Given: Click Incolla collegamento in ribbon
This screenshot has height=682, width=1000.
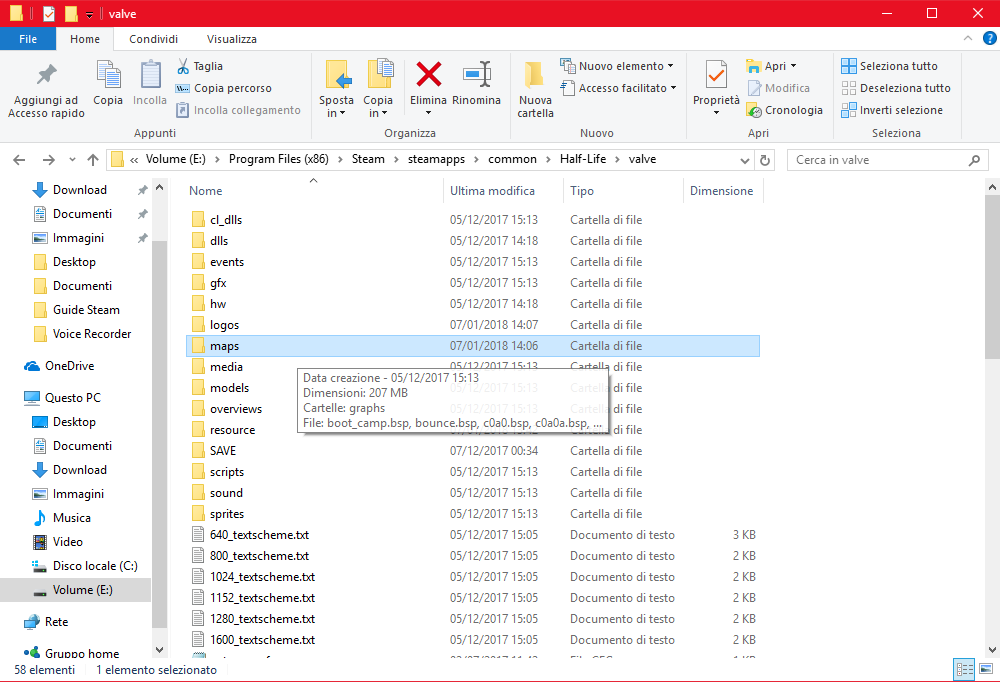Looking at the screenshot, I should pyautogui.click(x=239, y=110).
